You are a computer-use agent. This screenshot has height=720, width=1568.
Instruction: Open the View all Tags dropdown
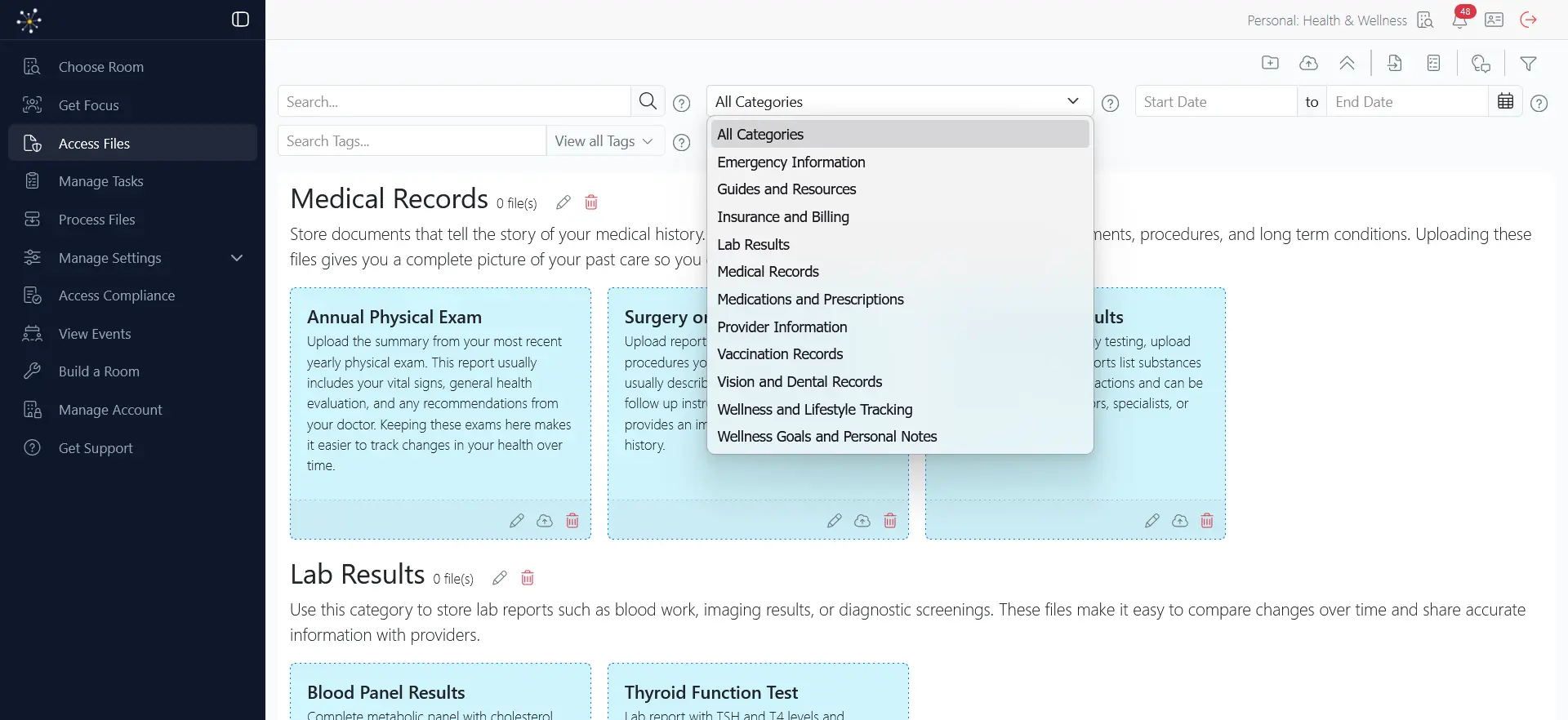pos(605,140)
